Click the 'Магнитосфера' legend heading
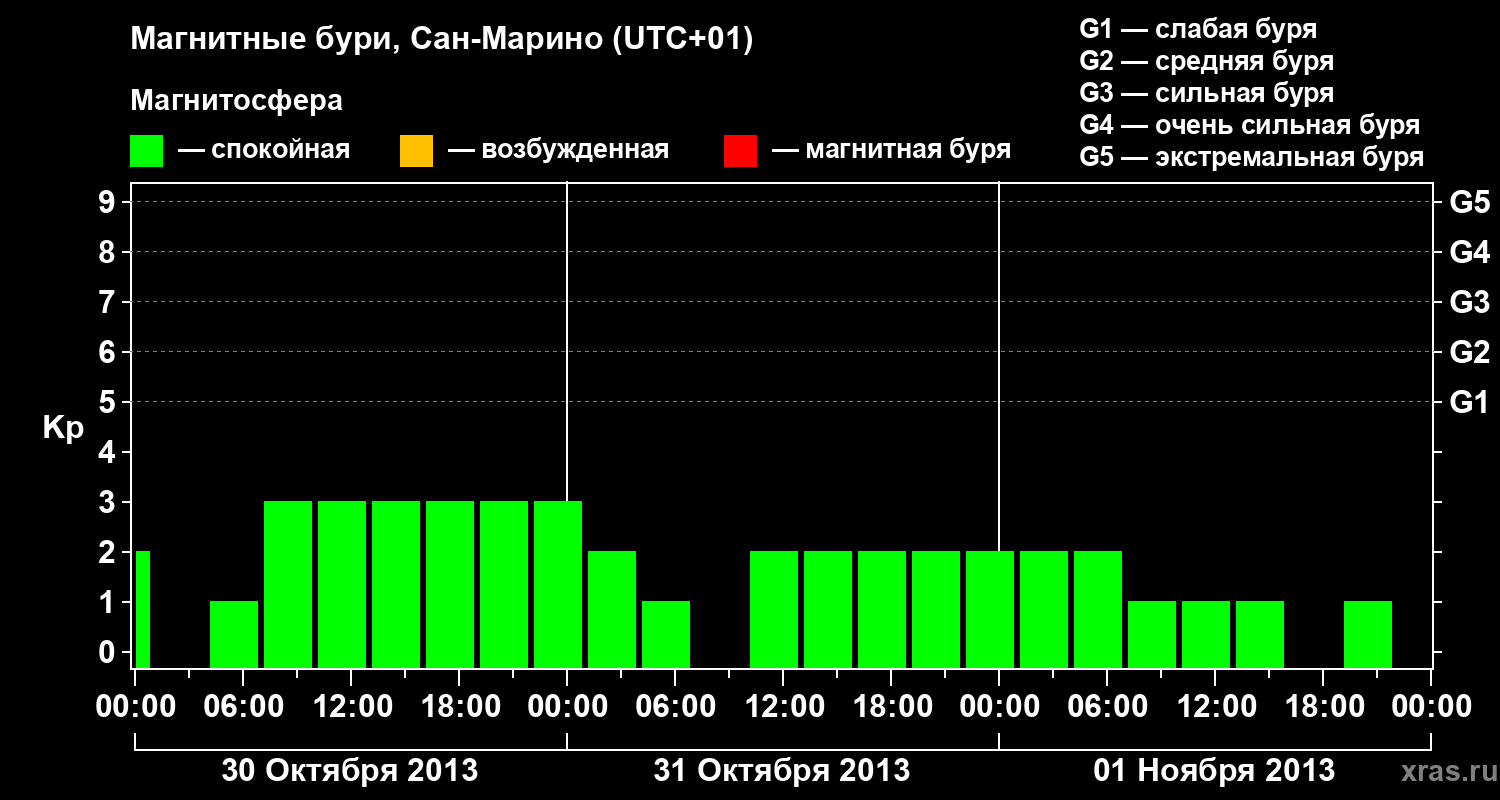 pos(237,101)
